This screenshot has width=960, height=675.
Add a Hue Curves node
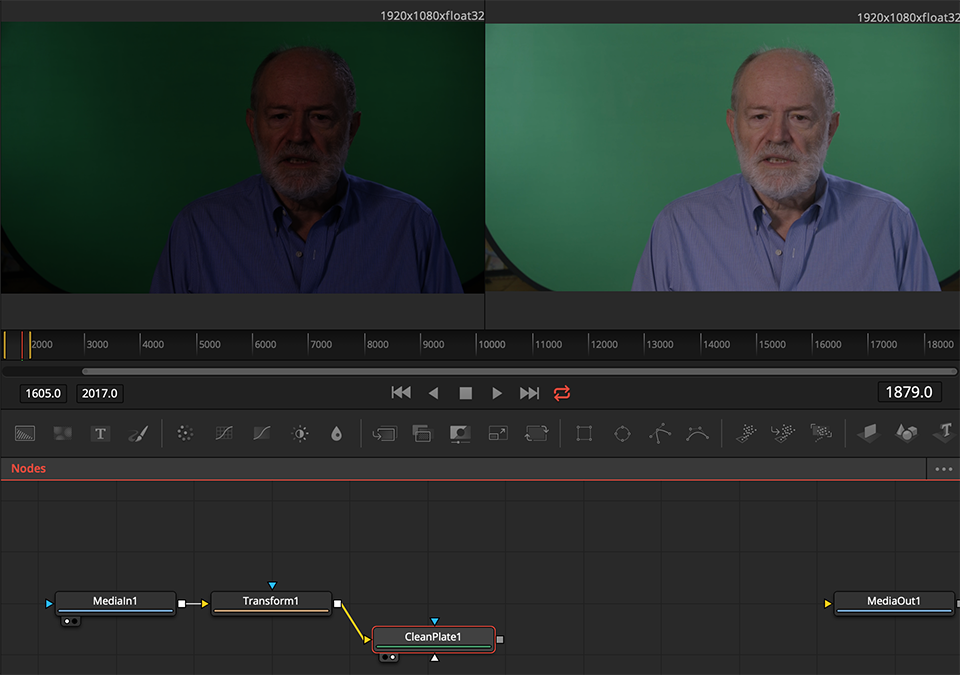pos(262,434)
